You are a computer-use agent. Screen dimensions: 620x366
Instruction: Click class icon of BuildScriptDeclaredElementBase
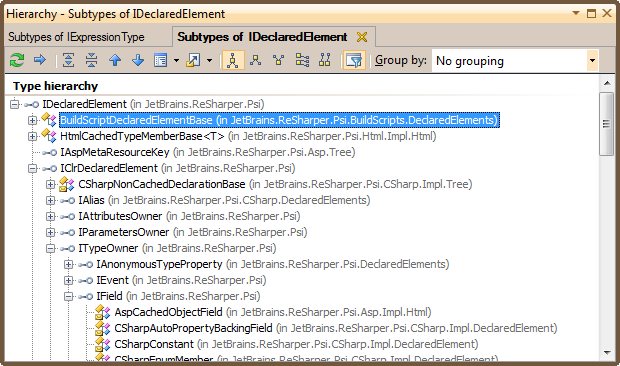click(x=49, y=119)
